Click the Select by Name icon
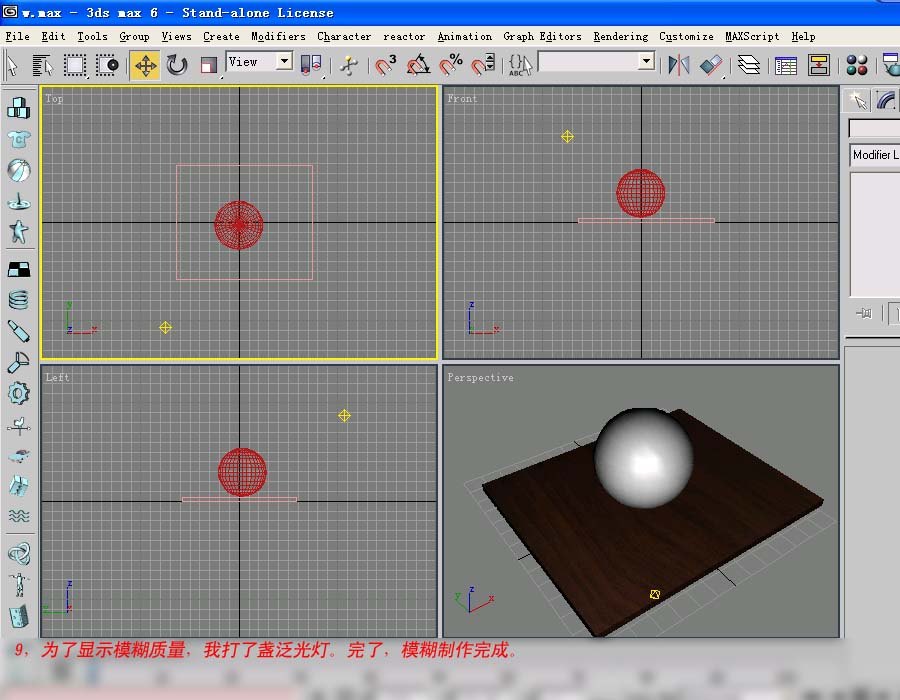 [43, 66]
